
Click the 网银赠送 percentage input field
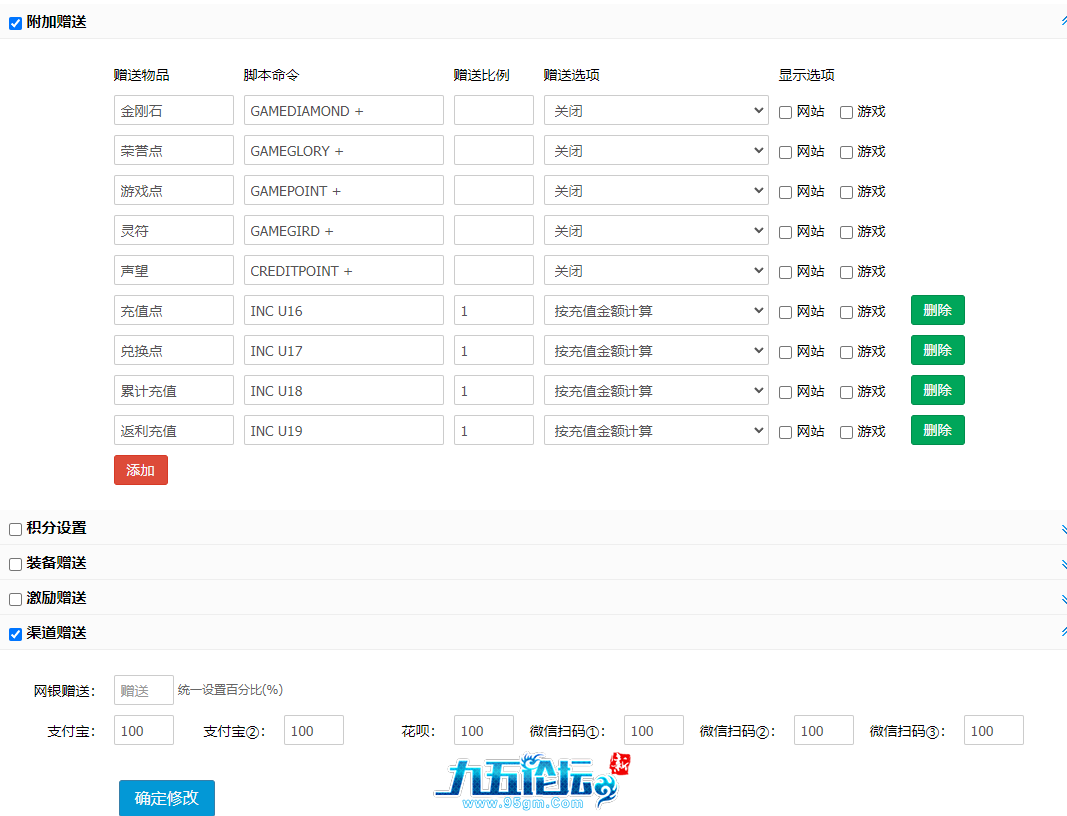143,690
